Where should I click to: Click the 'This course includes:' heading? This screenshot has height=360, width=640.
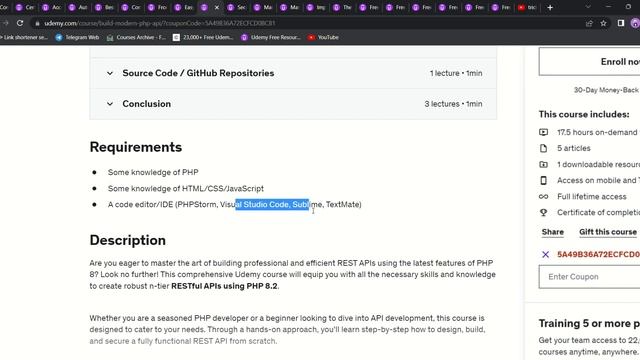coord(584,114)
